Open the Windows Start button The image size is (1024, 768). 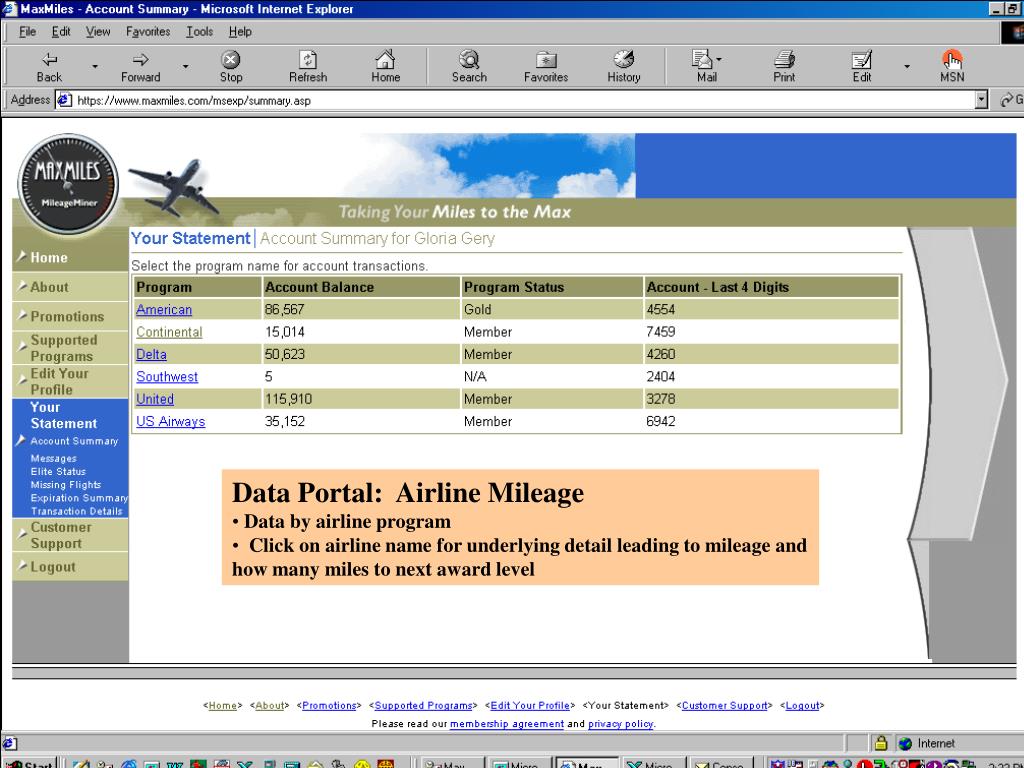click(x=29, y=763)
